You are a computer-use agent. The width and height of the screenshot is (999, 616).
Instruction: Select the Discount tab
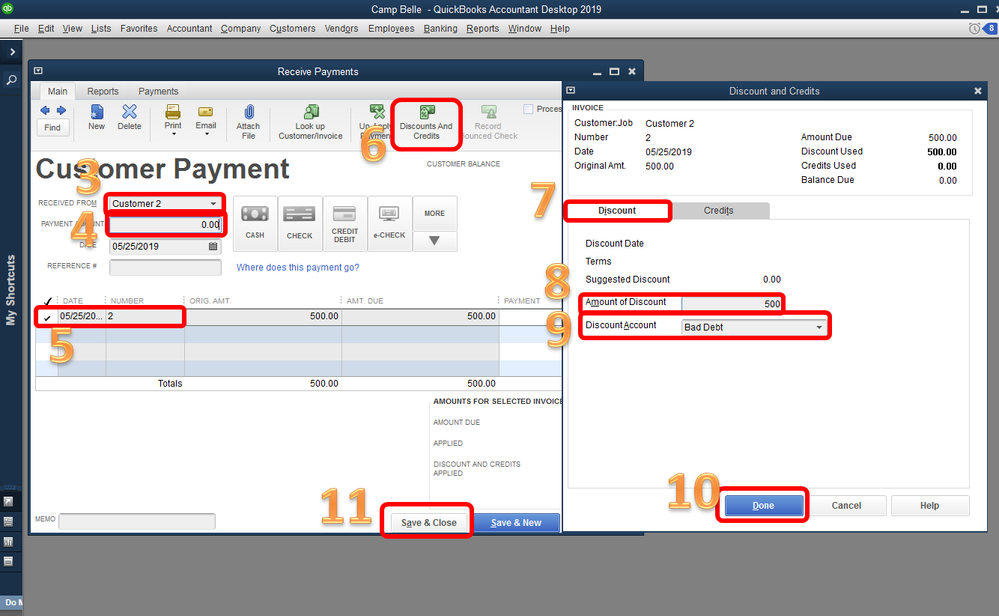click(x=617, y=211)
